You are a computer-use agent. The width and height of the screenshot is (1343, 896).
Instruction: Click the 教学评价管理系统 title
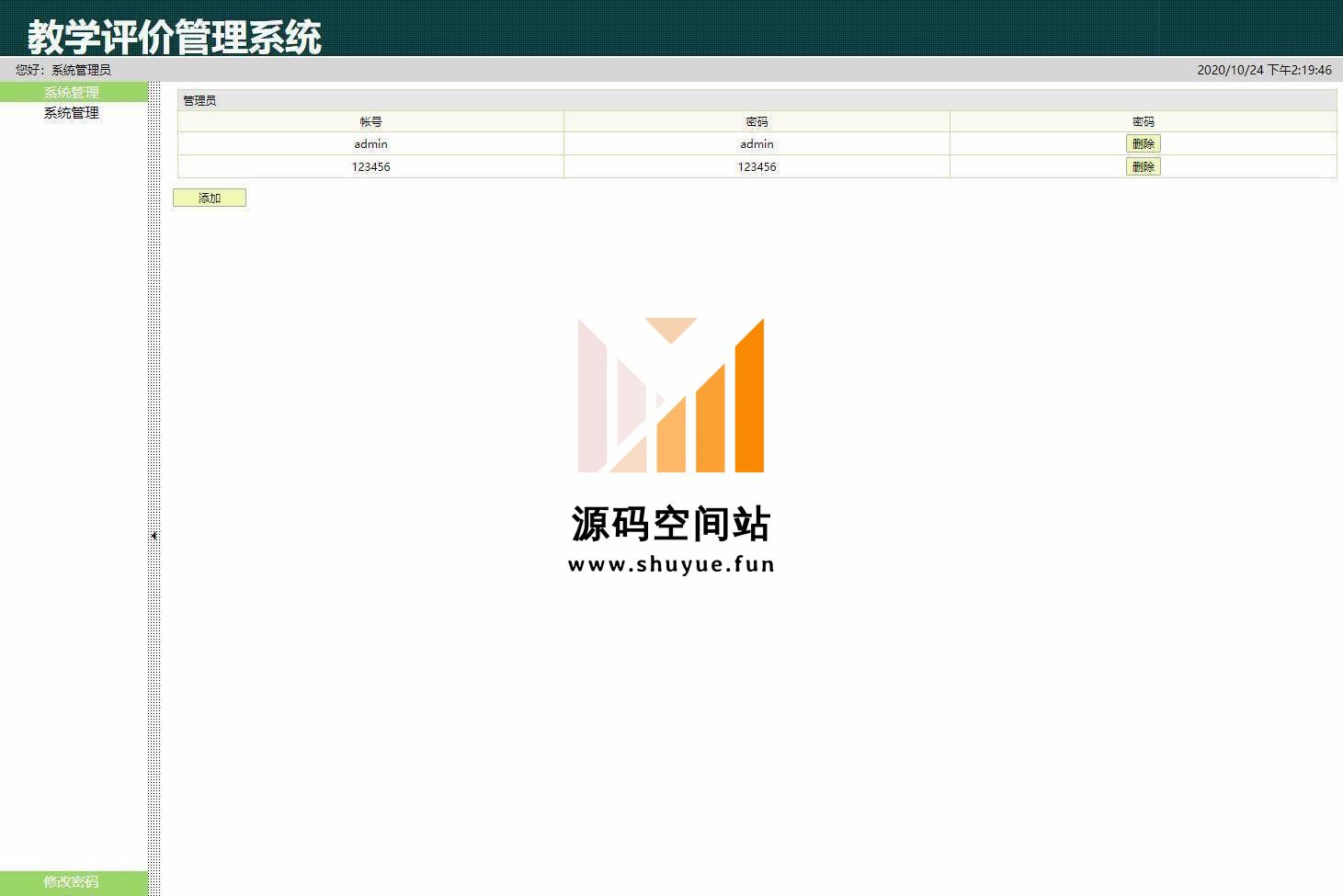point(175,38)
